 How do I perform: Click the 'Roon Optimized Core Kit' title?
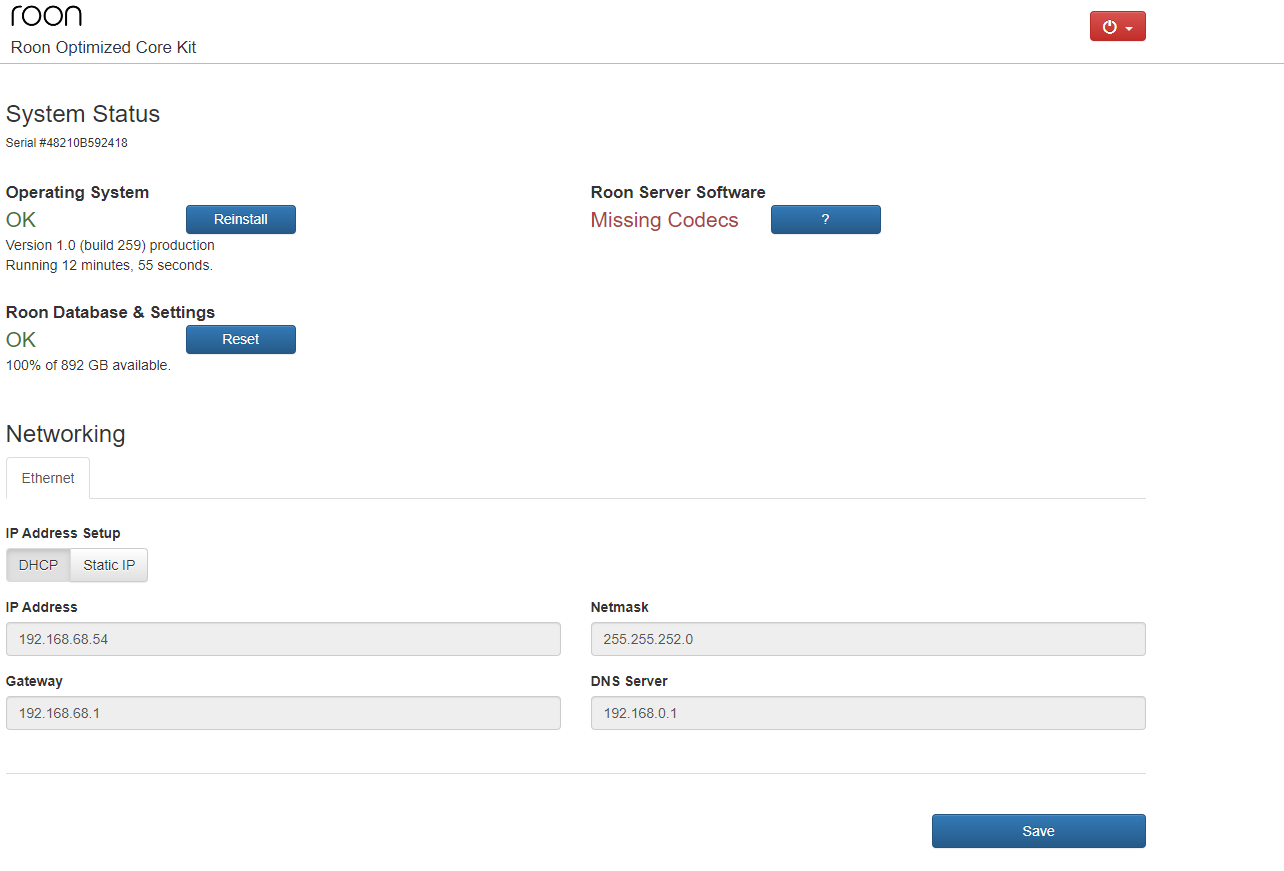coord(103,47)
